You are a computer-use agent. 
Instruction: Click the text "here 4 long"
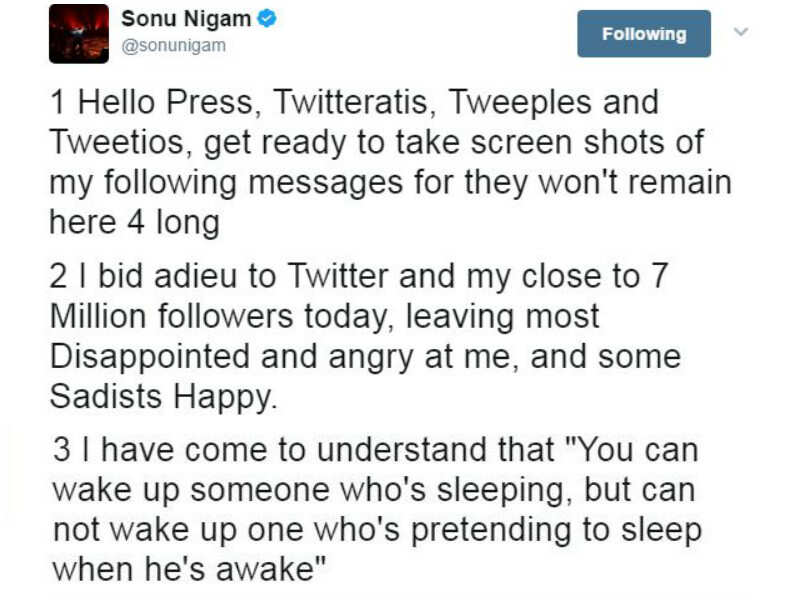tap(134, 222)
